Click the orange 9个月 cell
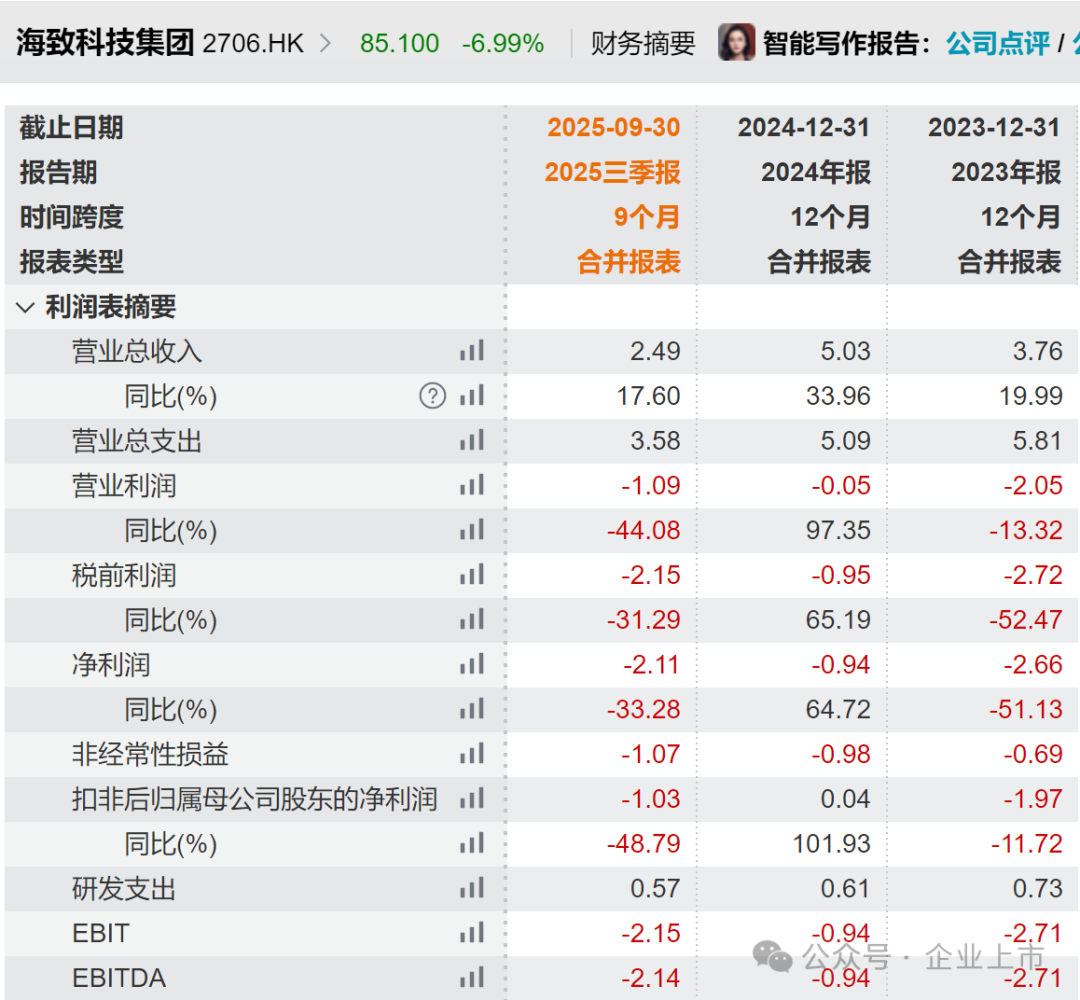 pos(647,217)
